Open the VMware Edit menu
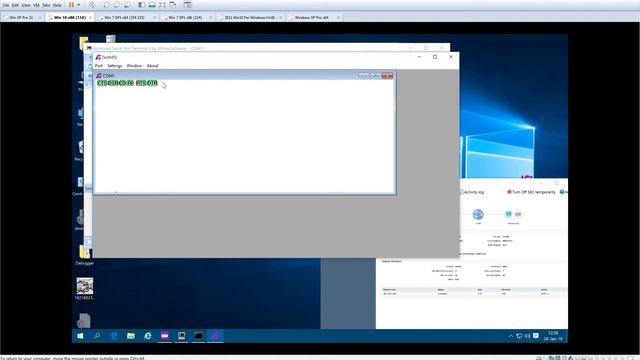The height and width of the screenshot is (360, 640). coord(15,5)
